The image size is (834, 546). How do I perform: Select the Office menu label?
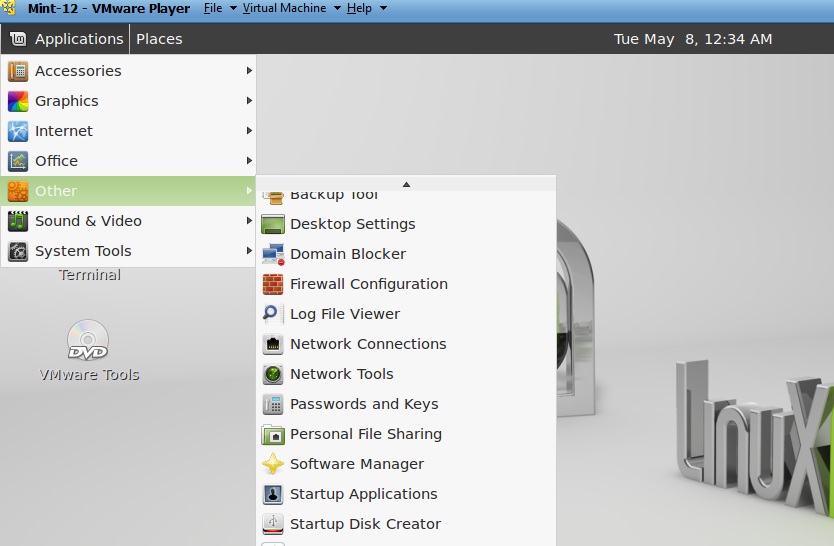coord(56,161)
